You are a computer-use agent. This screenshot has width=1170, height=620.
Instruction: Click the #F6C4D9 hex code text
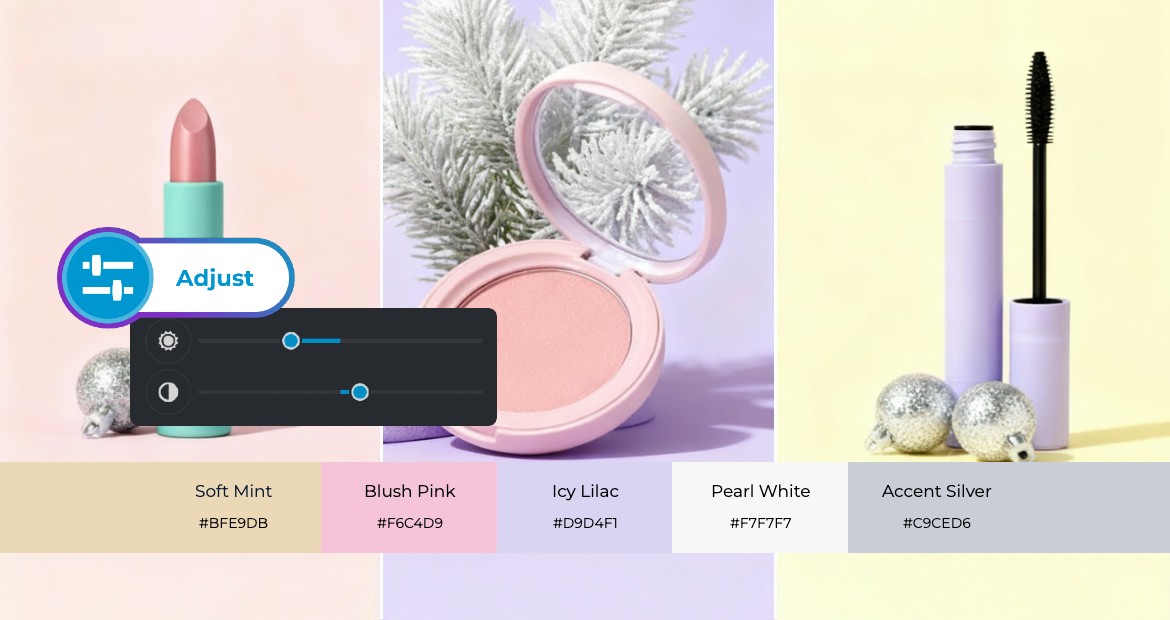click(410, 523)
